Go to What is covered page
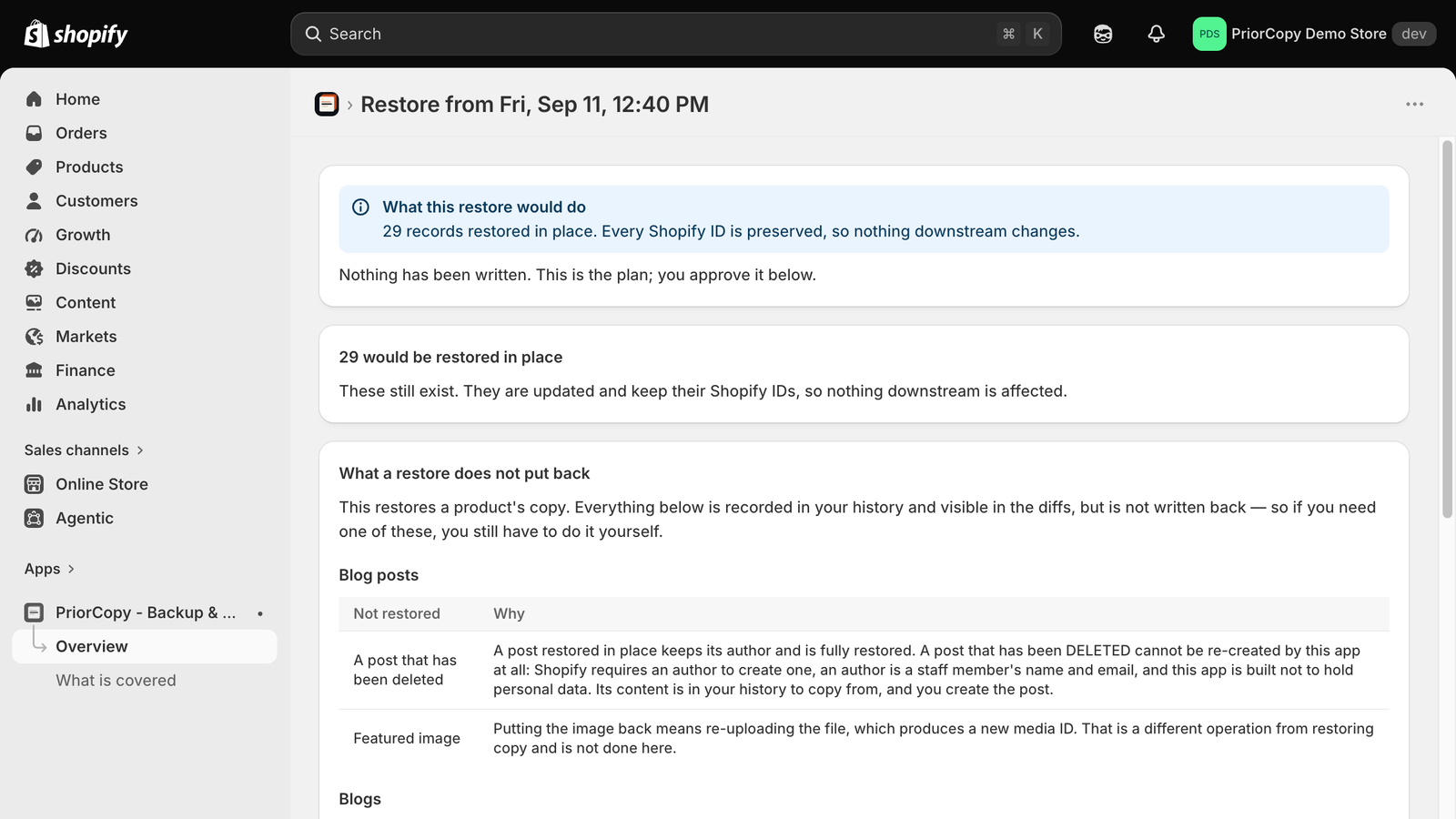This screenshot has width=1456, height=819. pos(116,681)
